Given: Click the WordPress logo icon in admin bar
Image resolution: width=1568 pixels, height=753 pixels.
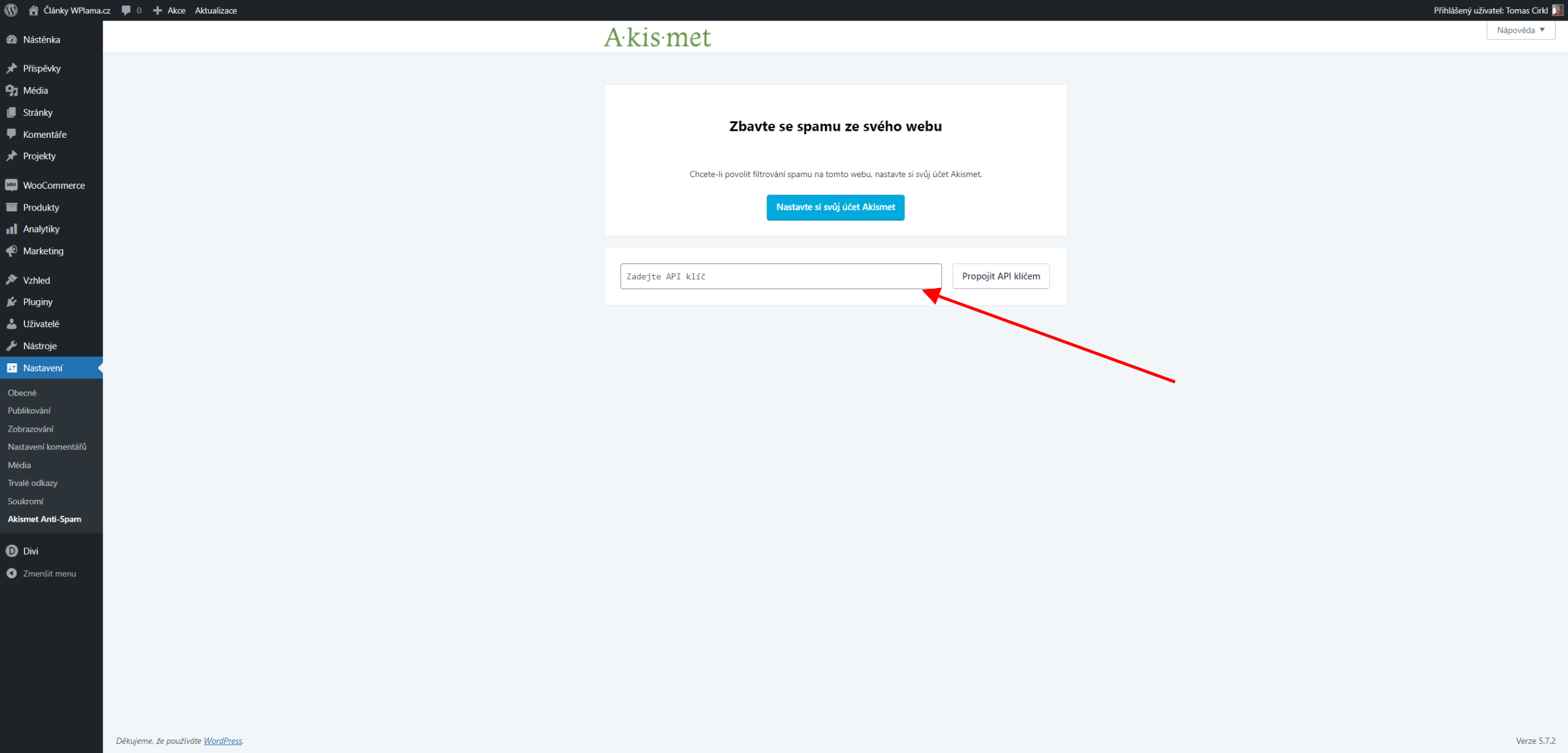Looking at the screenshot, I should coord(11,10).
